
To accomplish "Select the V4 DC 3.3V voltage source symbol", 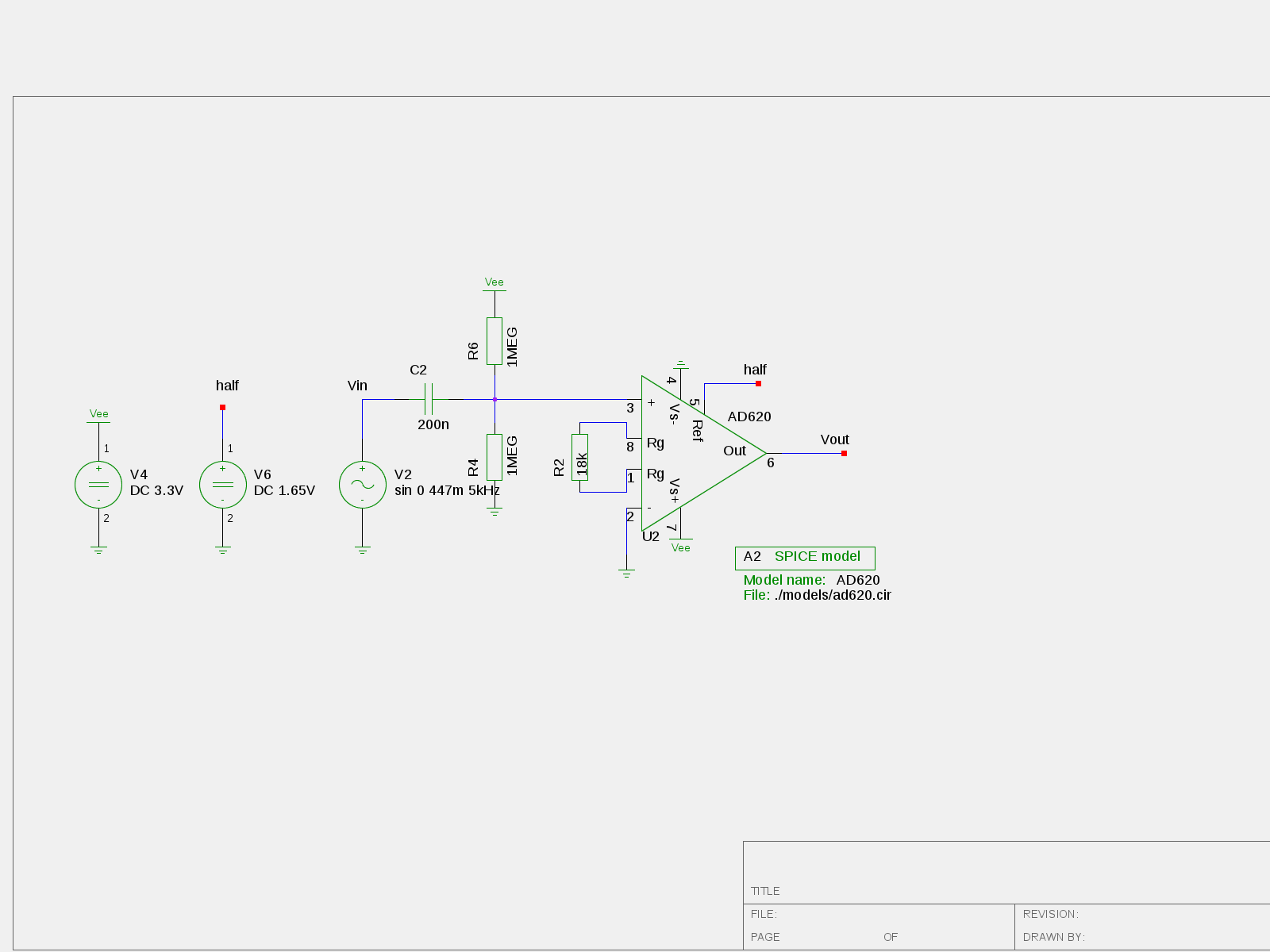I will point(98,484).
